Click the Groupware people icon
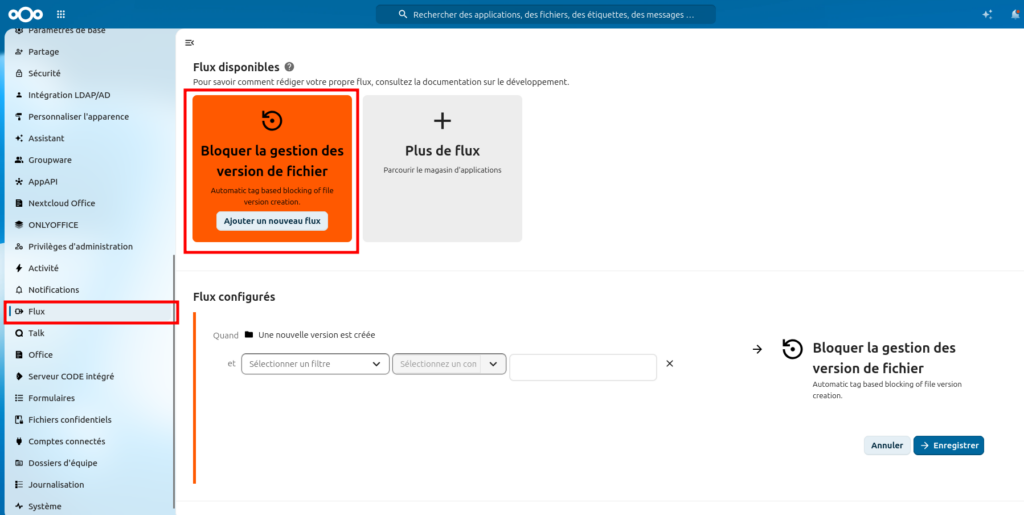 click(19, 160)
